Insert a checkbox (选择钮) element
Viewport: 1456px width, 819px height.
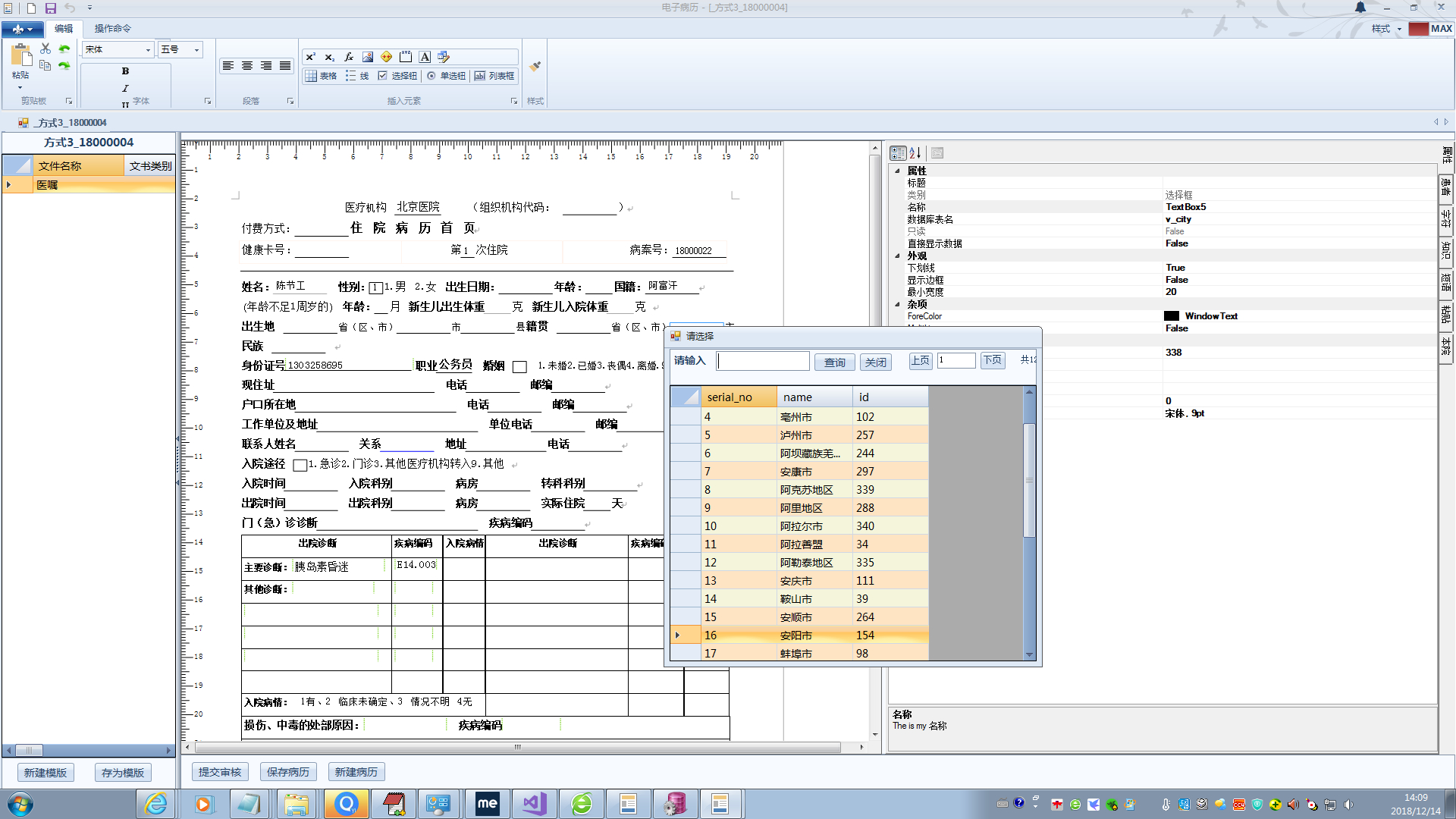coord(398,76)
